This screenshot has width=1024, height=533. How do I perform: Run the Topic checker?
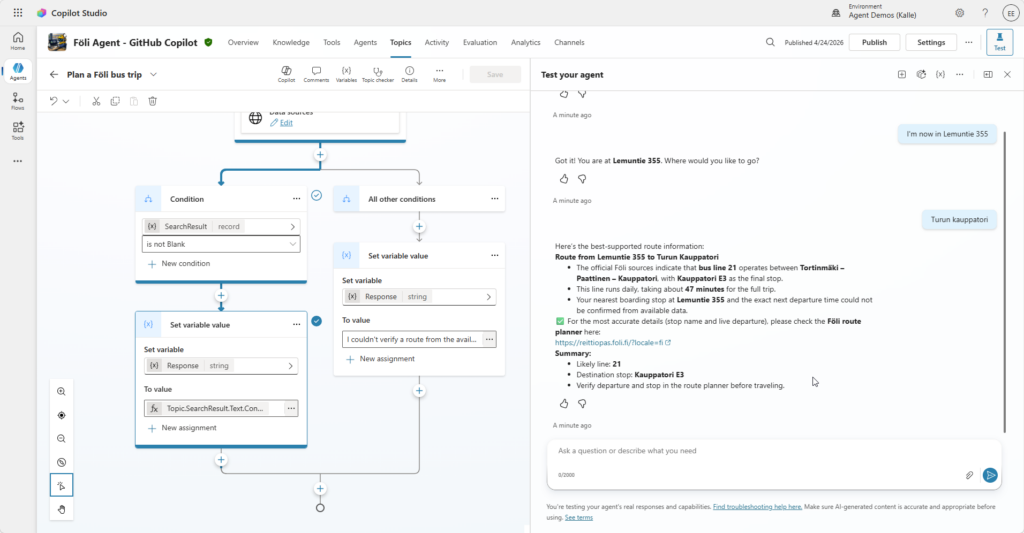tap(377, 74)
